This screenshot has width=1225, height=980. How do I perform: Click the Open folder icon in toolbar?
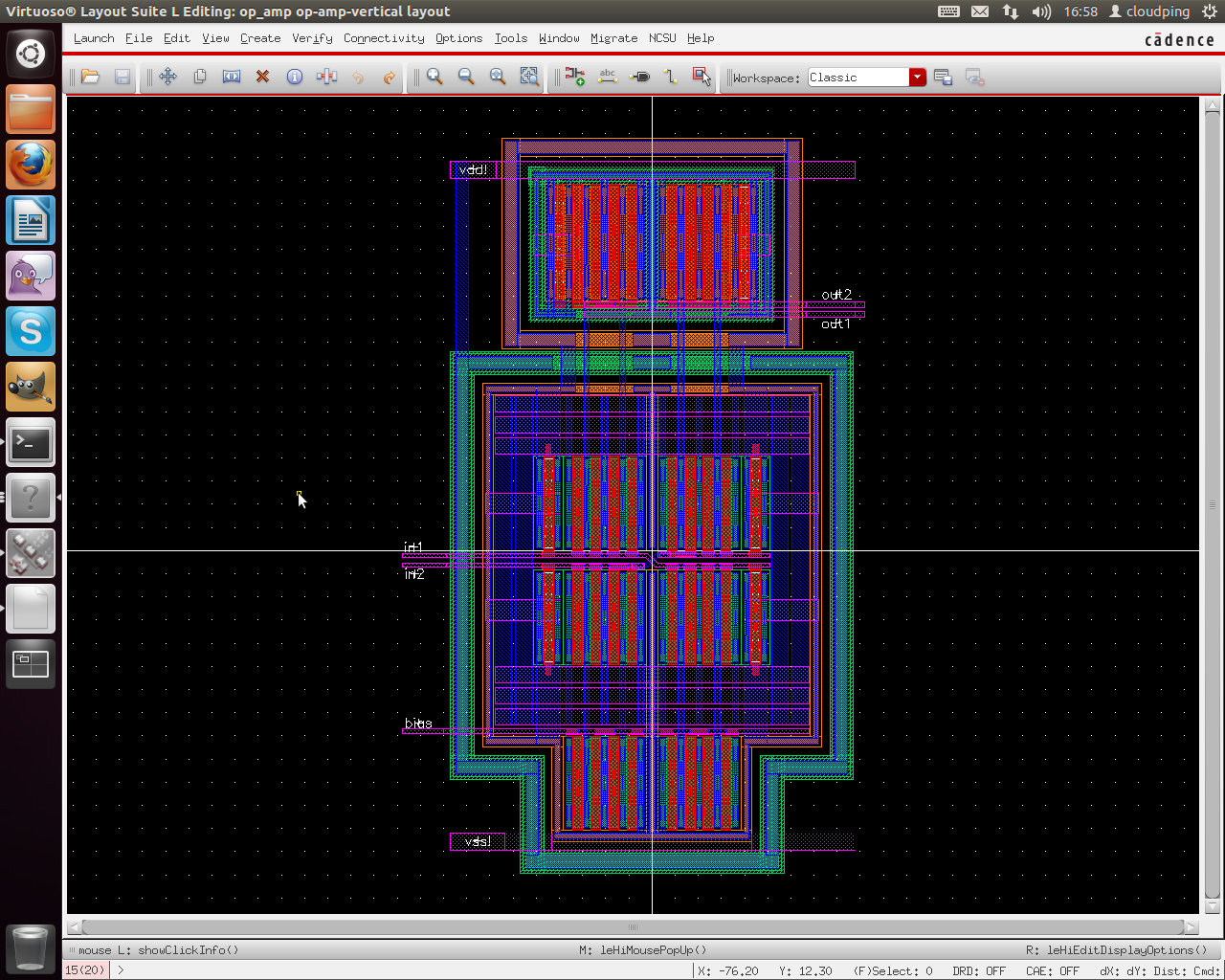tap(91, 77)
